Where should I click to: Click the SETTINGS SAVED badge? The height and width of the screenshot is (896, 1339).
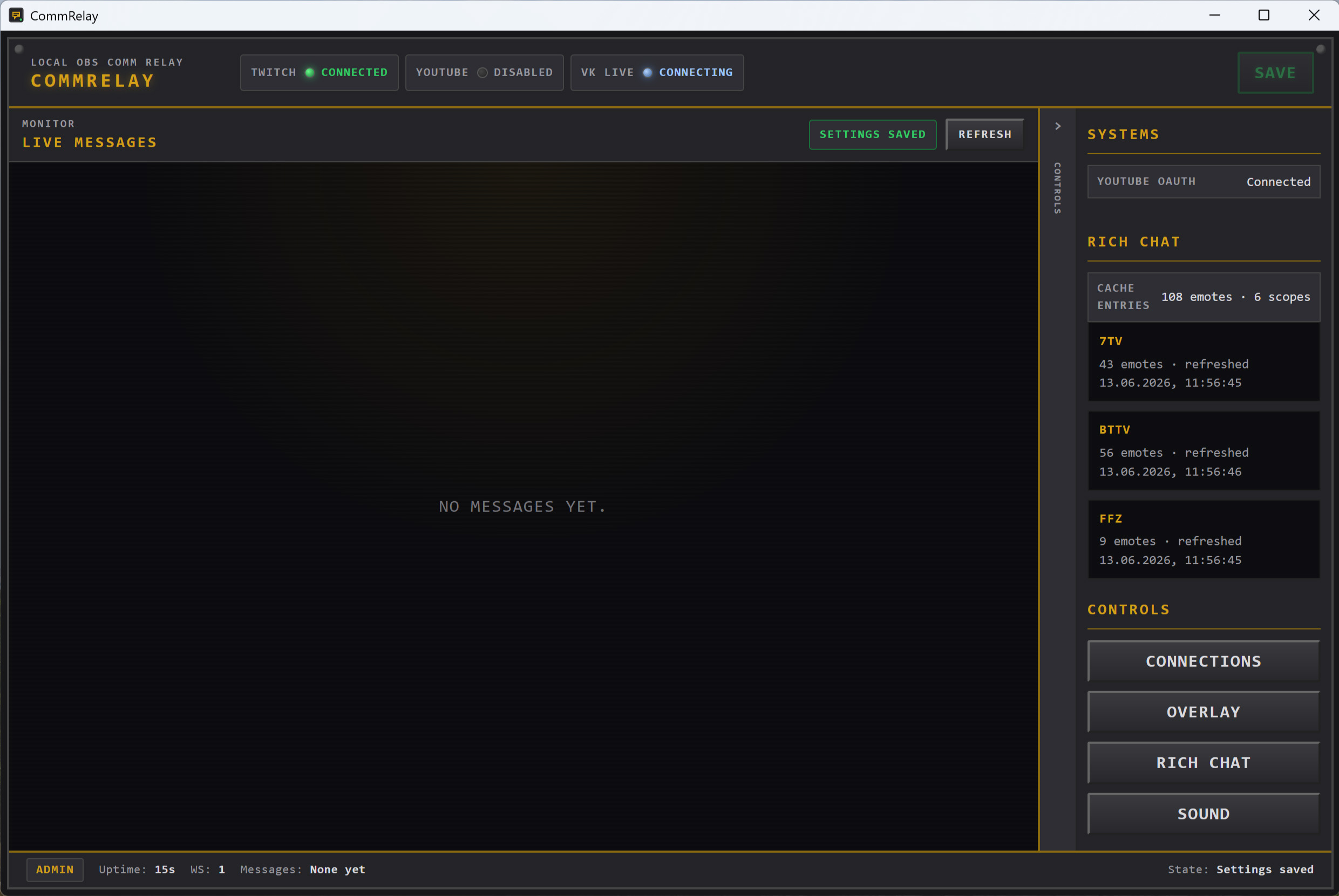[x=873, y=134]
